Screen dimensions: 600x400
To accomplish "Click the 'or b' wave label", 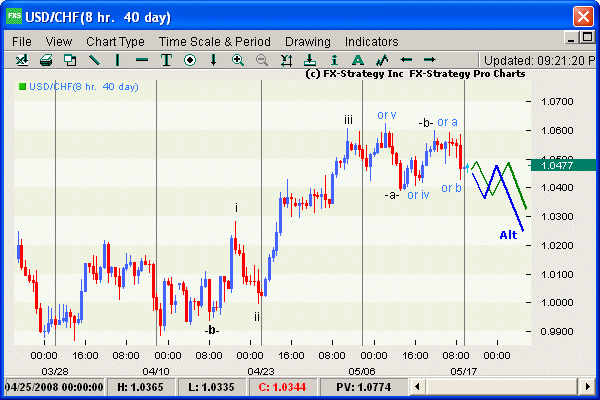I will [452, 188].
